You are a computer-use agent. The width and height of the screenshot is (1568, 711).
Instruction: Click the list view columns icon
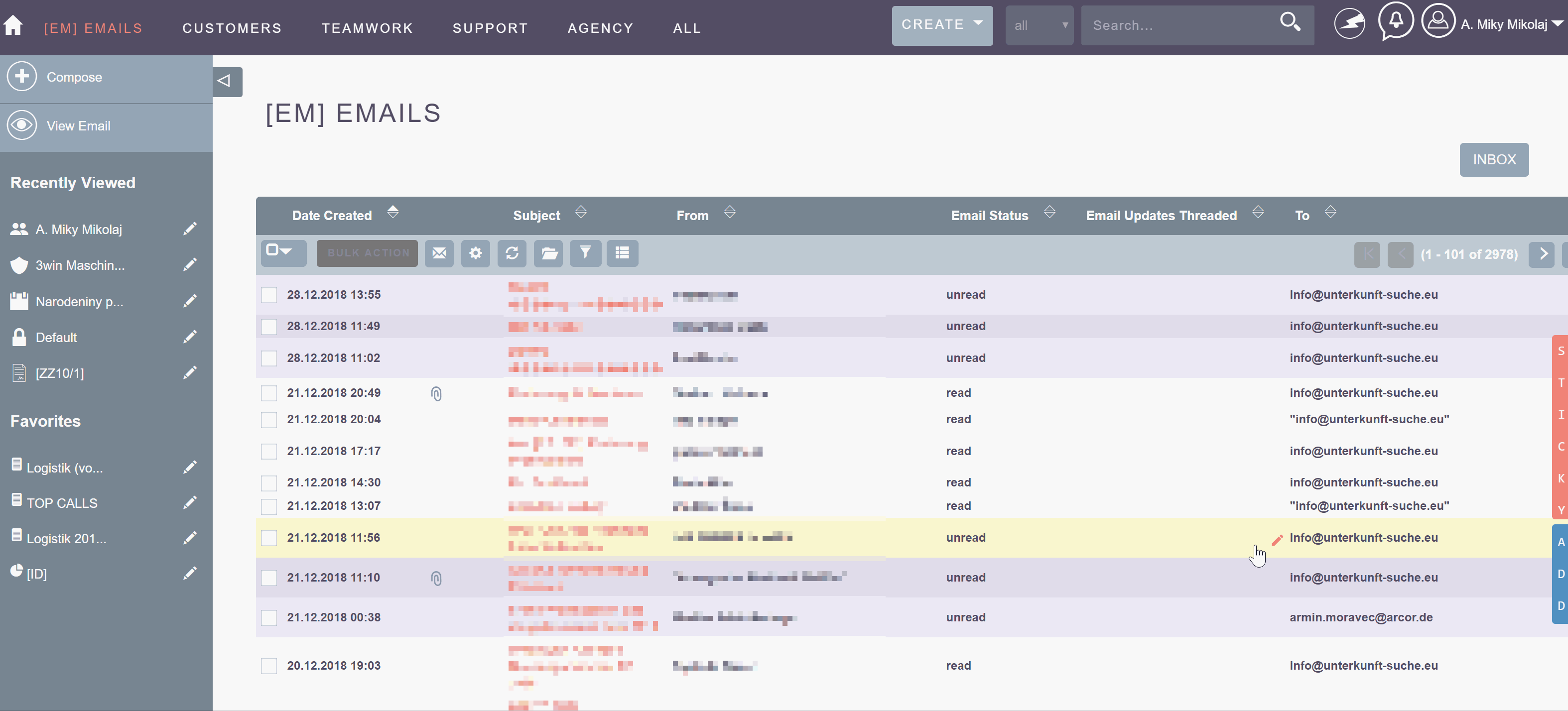tap(622, 253)
